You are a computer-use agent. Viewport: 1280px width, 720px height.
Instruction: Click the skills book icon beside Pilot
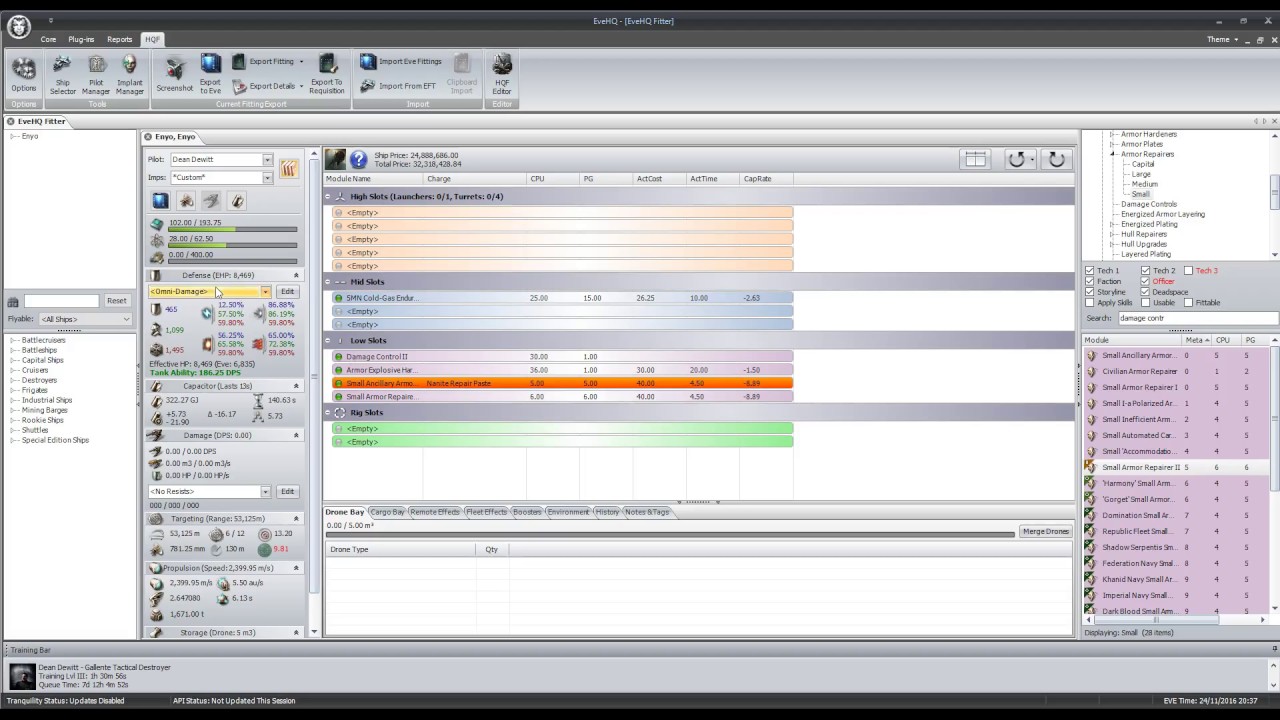[x=288, y=168]
